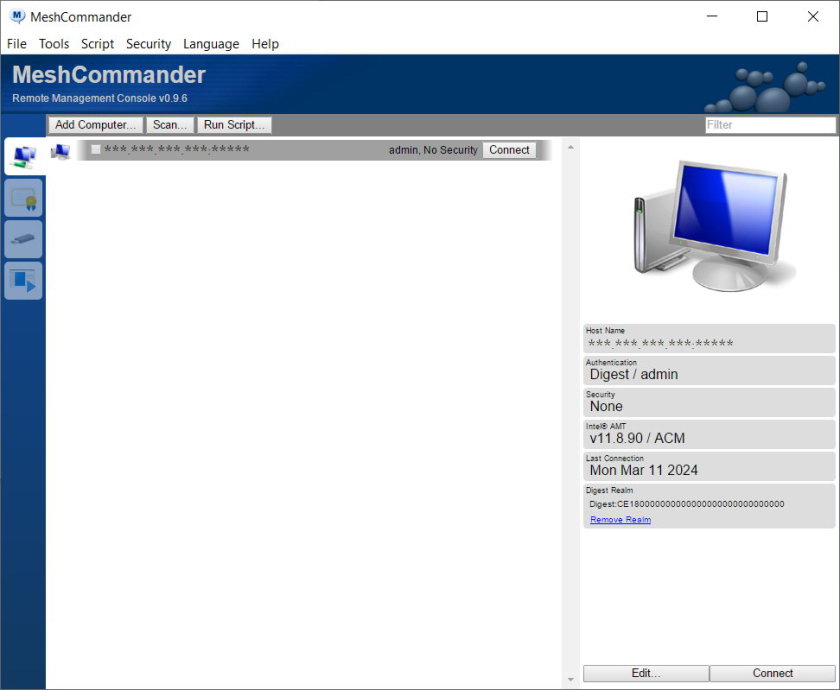This screenshot has height=690, width=840.
Task: Click the Add Computer button
Action: tap(95, 125)
